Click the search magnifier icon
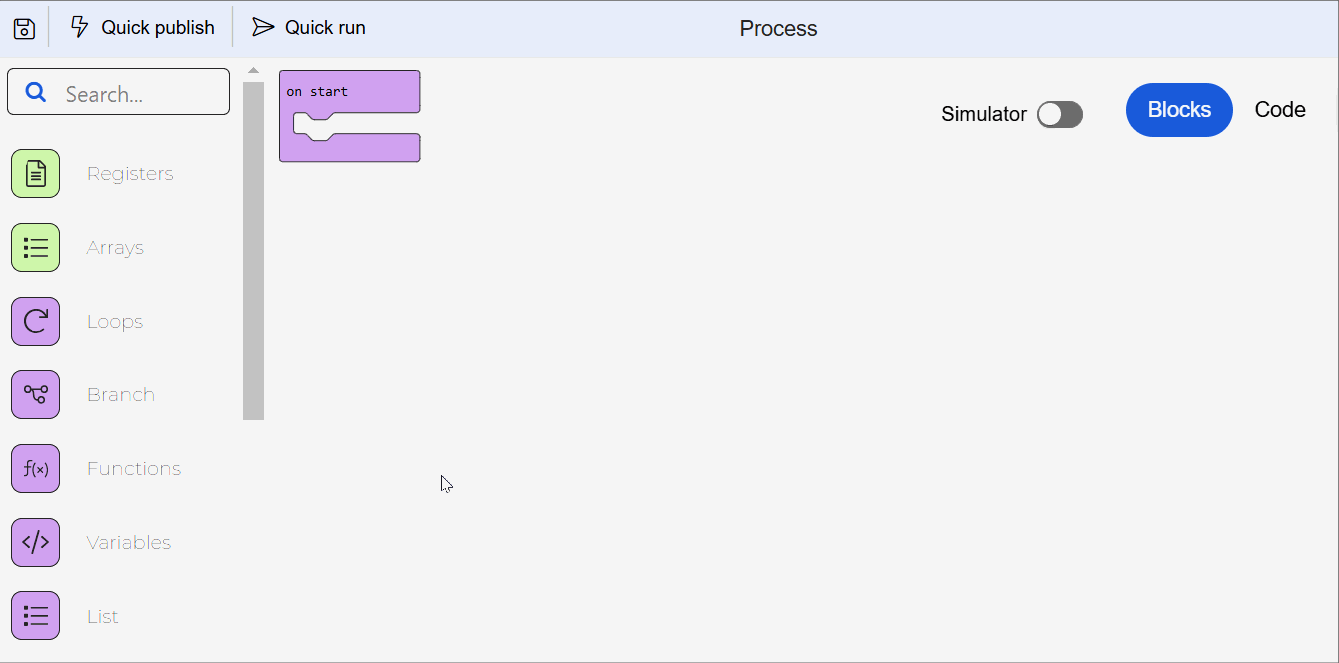The width and height of the screenshot is (1339, 663). [36, 91]
